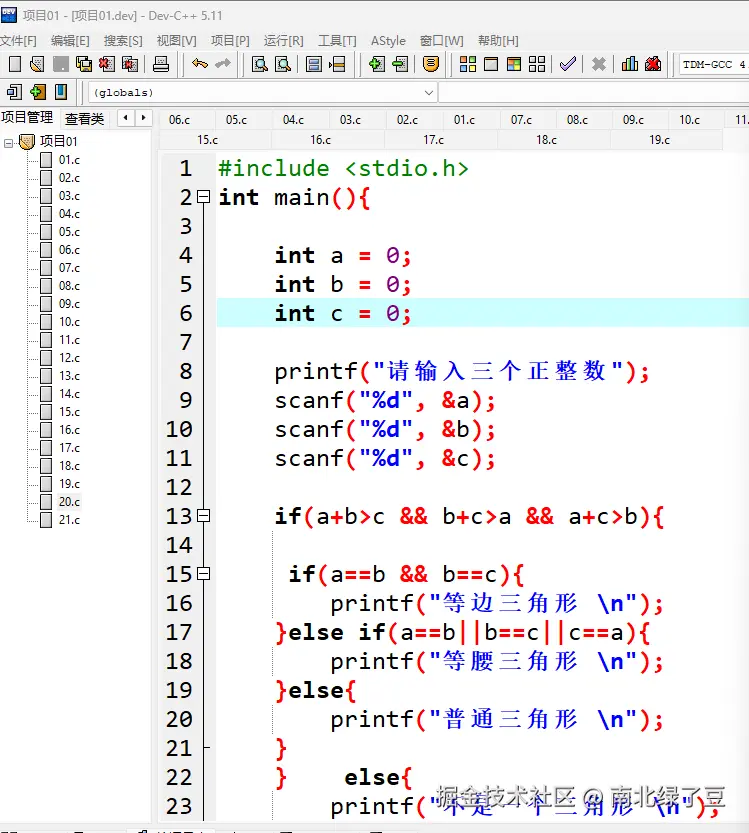Image resolution: width=749 pixels, height=833 pixels.
Task: Close the current file via toolbar
Action: click(x=107, y=64)
